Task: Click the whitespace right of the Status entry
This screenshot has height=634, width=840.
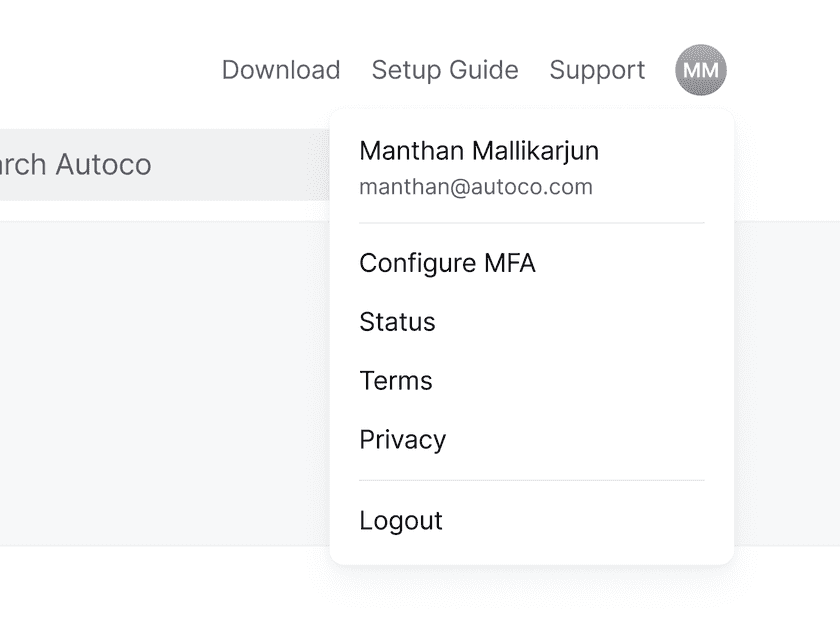Action: click(600, 322)
